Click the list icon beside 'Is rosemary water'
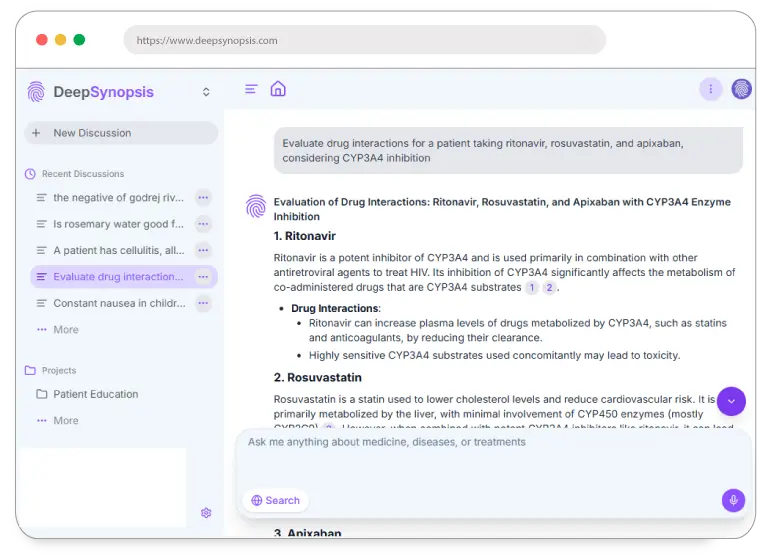 (42, 224)
